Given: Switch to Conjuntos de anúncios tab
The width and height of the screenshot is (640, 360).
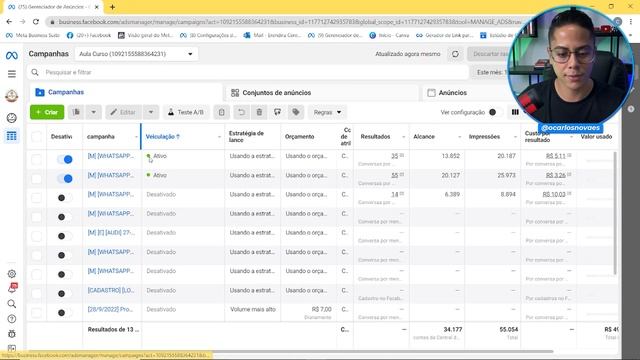Looking at the screenshot, I should click(x=322, y=93).
